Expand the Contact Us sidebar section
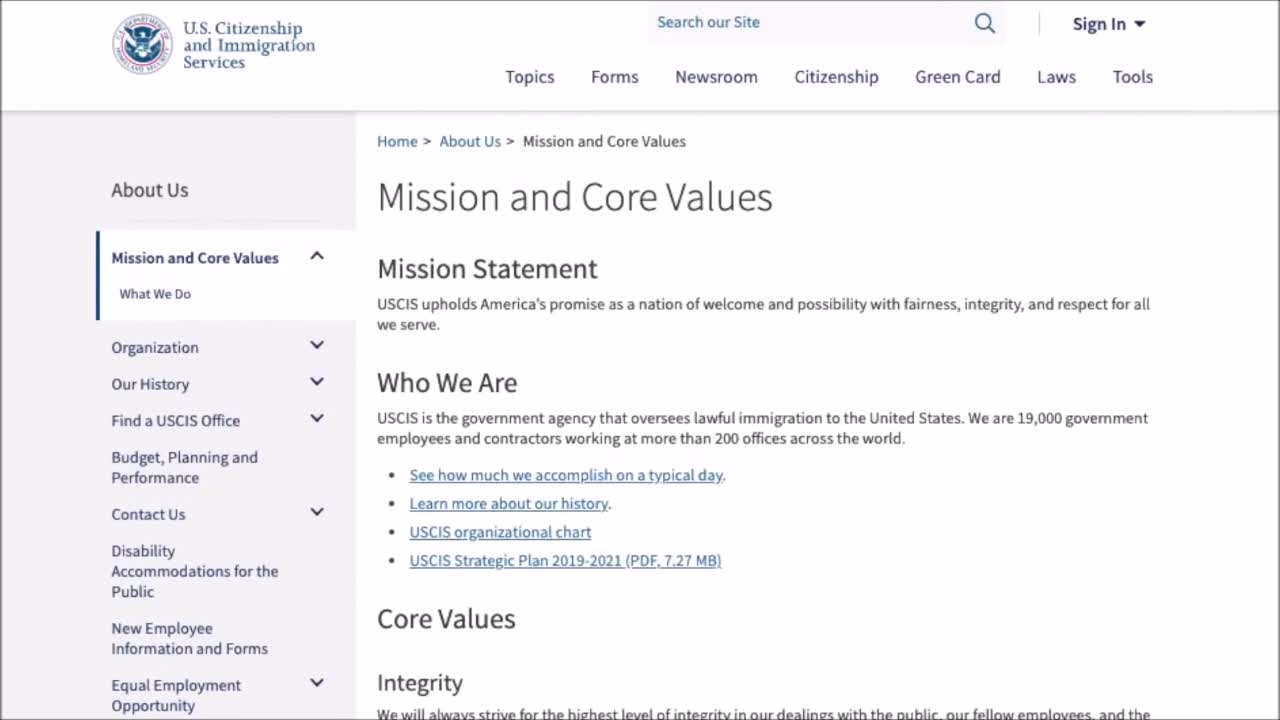 [x=317, y=512]
